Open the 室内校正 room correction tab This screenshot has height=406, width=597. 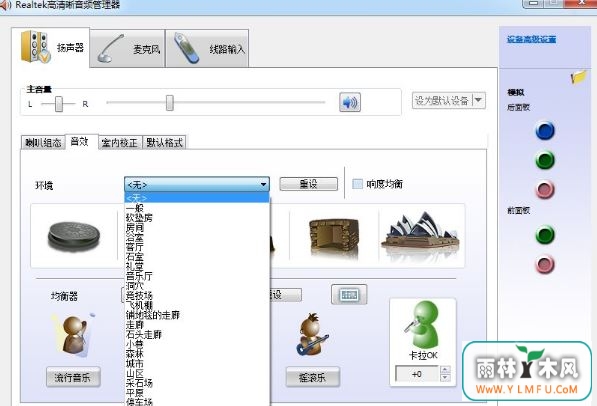pos(120,142)
